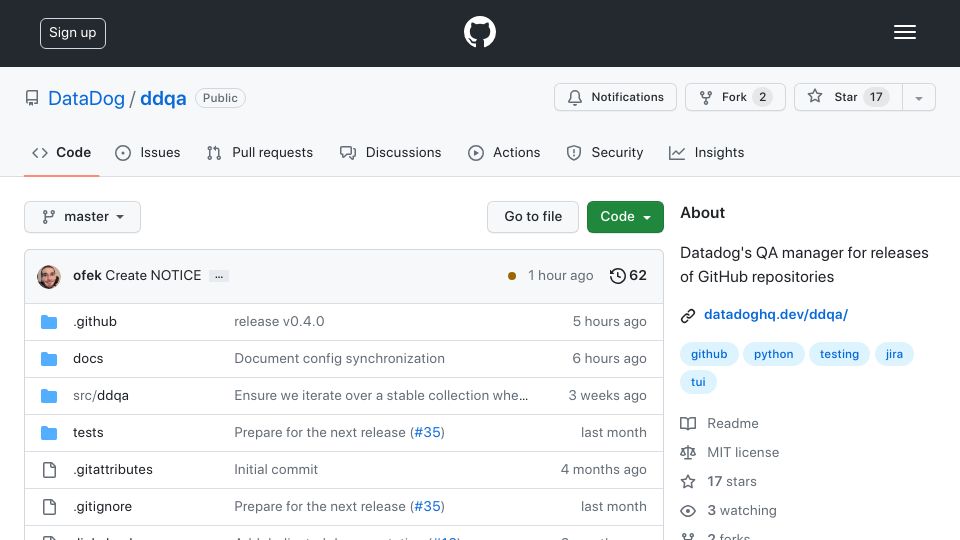Image resolution: width=960 pixels, height=540 pixels.
Task: Click the scale icon next to MIT license
Action: 688,452
